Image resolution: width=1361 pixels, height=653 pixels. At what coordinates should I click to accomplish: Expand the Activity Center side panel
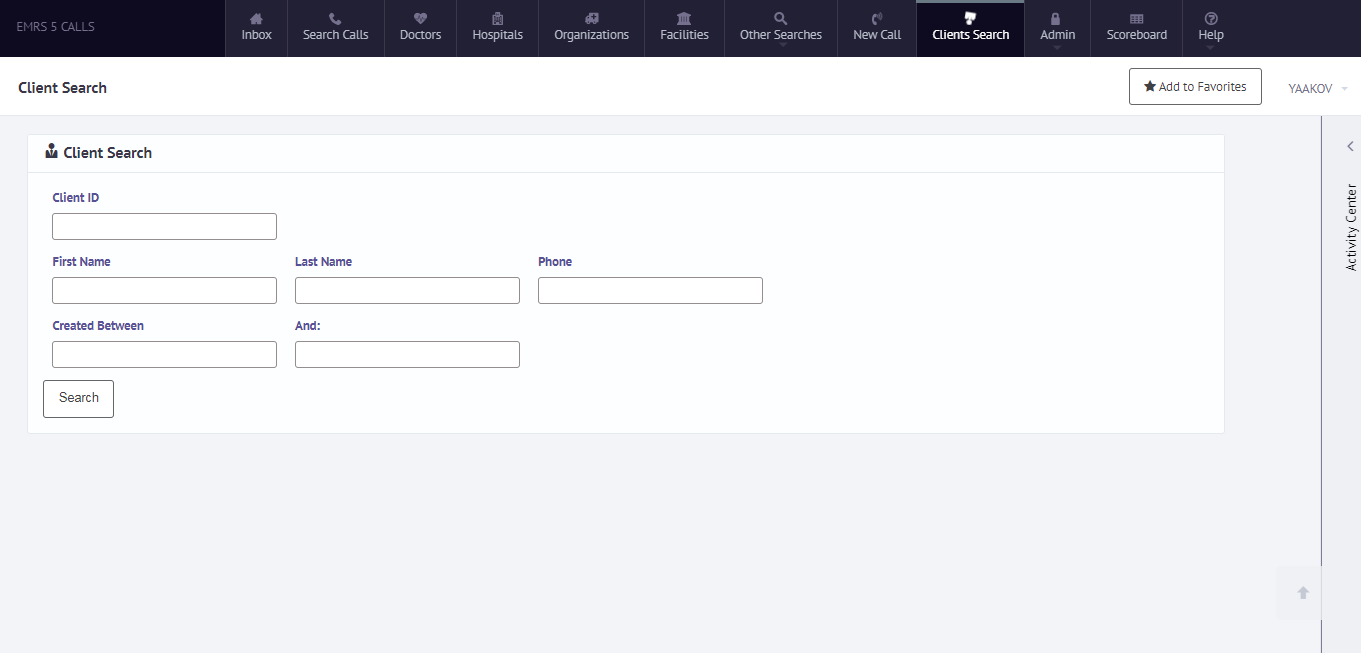(x=1350, y=147)
